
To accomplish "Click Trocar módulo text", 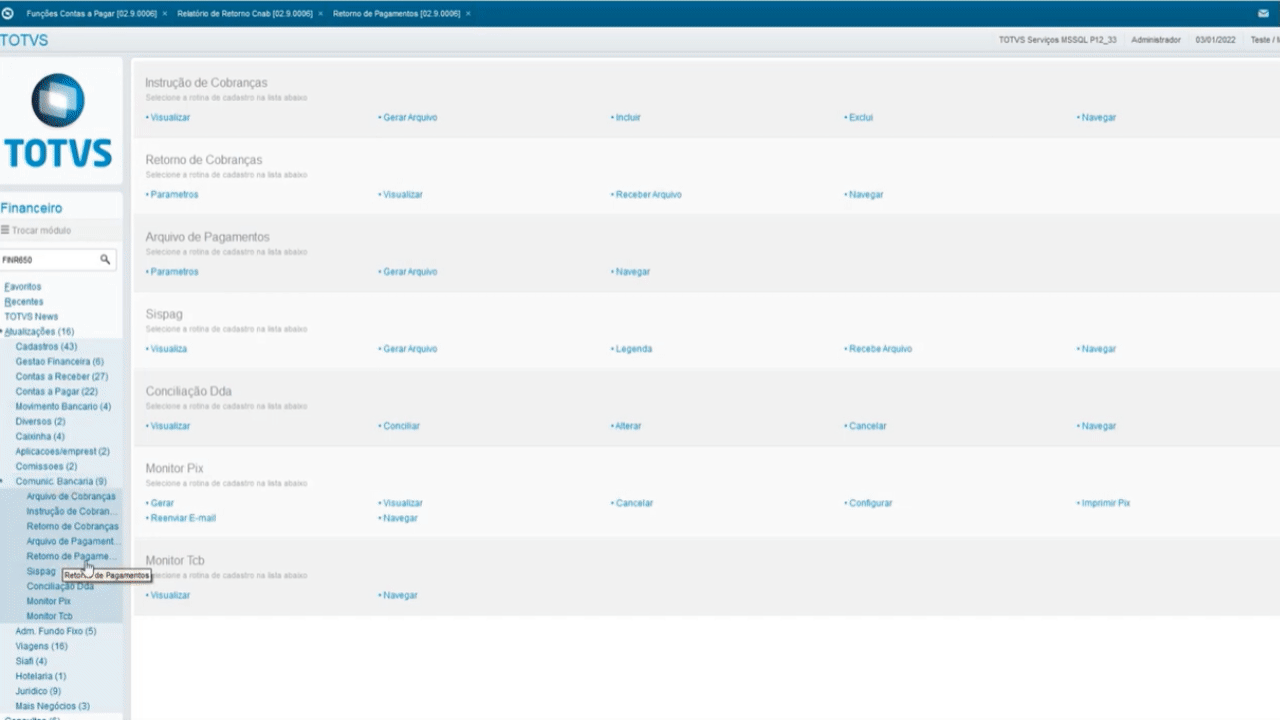I will pos(41,230).
